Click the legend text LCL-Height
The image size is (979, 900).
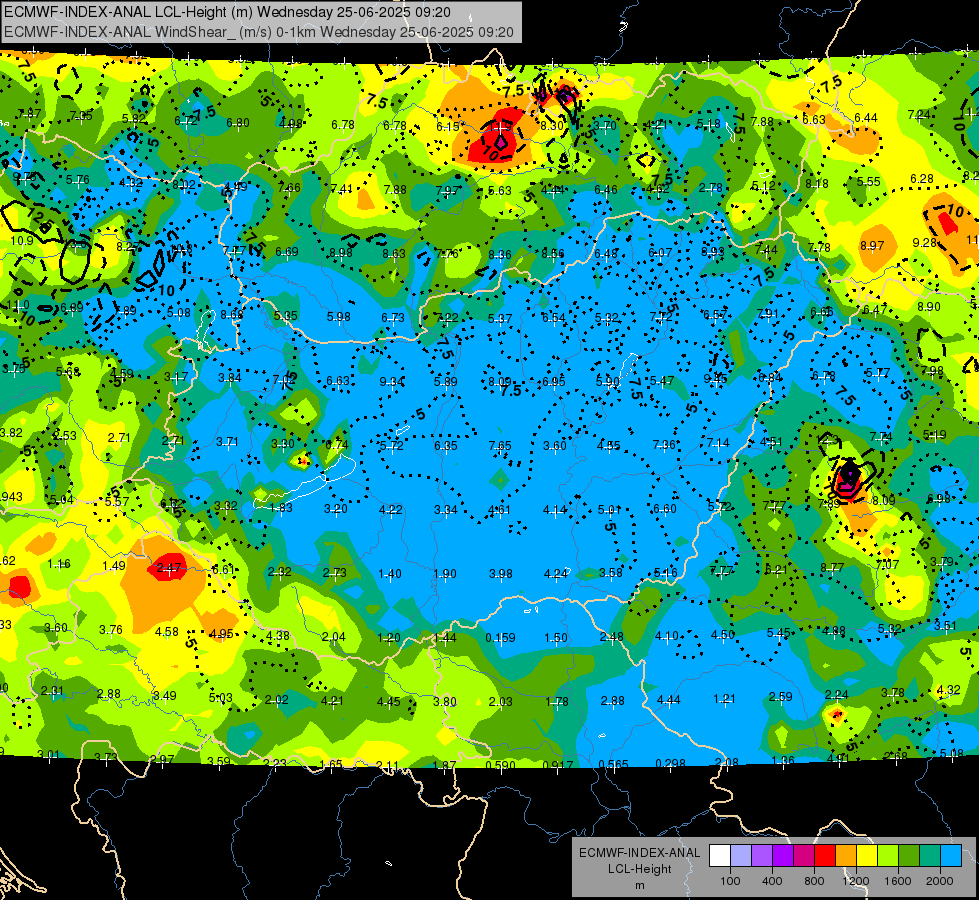[x=639, y=869]
